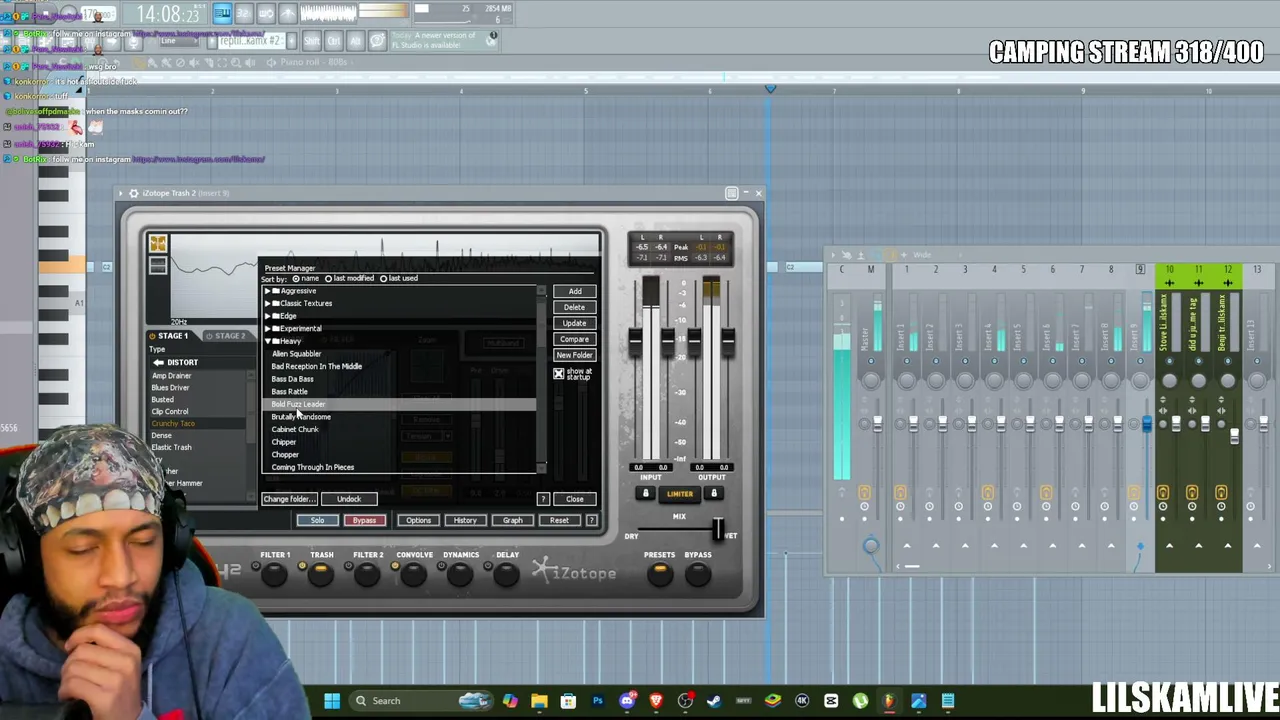Click the Compare button
Image resolution: width=1280 pixels, height=720 pixels.
[575, 339]
